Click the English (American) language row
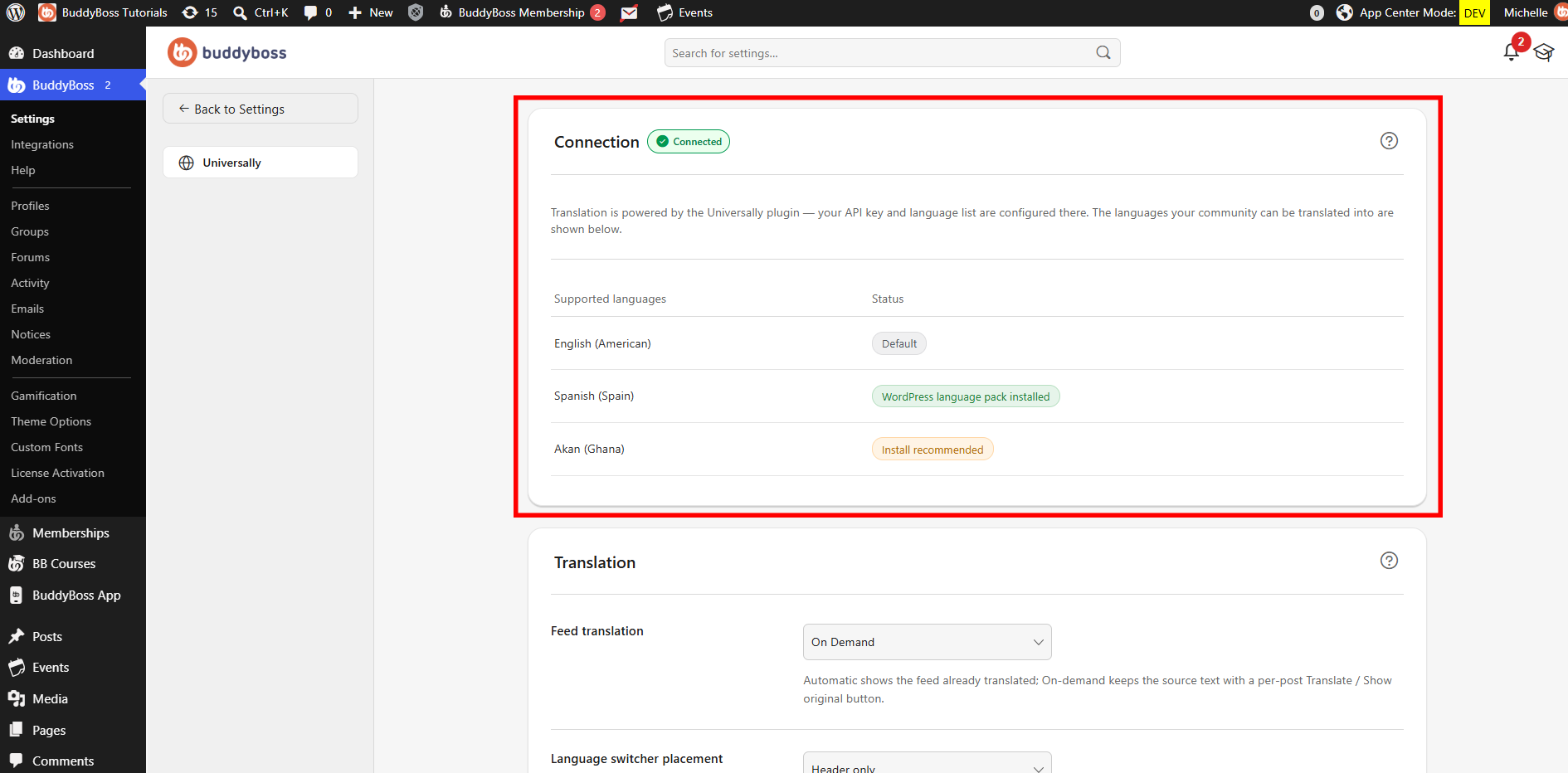1568x773 pixels. point(977,343)
